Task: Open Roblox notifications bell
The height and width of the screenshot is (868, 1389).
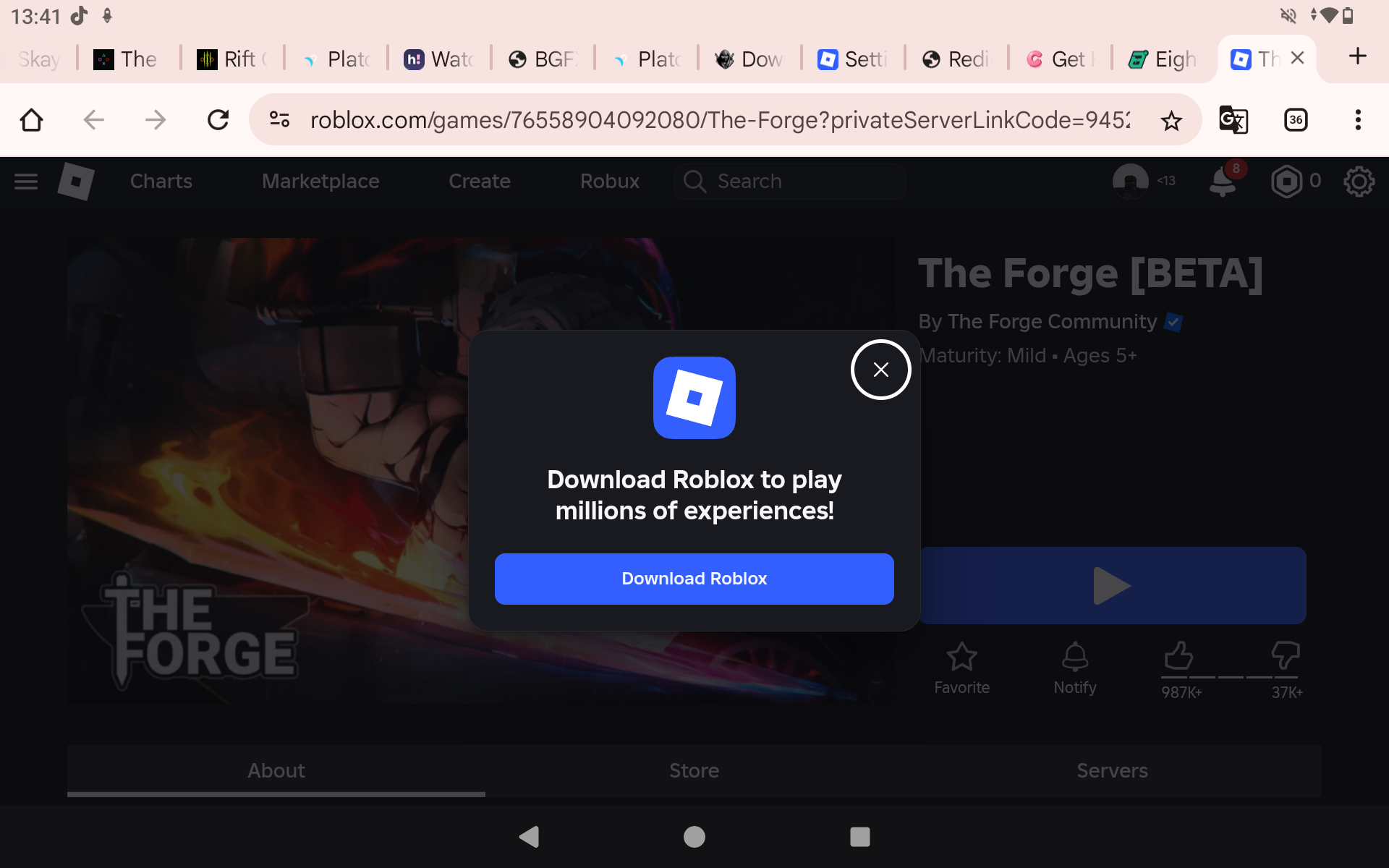Action: (x=1223, y=181)
